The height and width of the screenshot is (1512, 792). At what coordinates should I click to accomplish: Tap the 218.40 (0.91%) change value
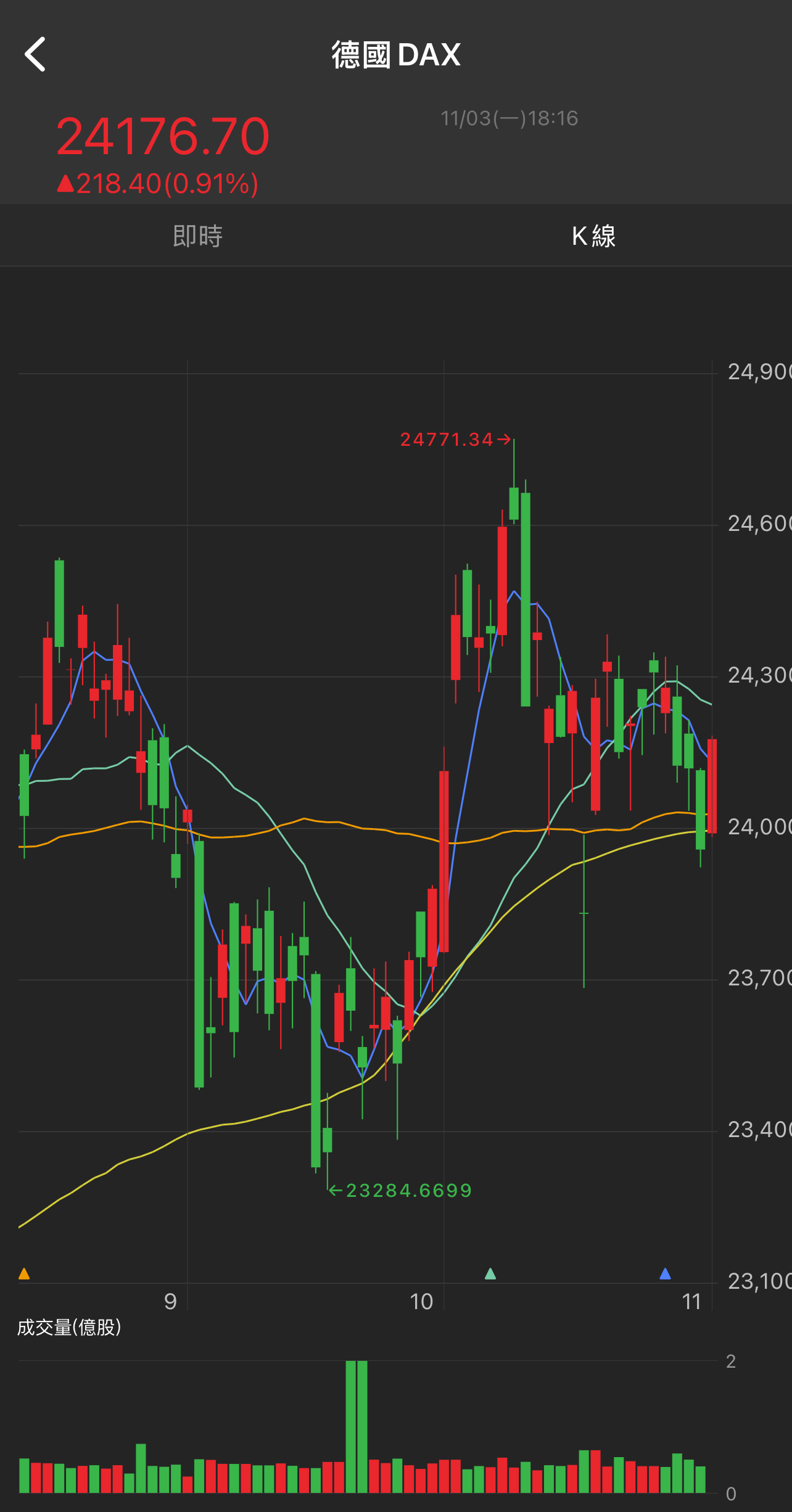tap(168, 184)
